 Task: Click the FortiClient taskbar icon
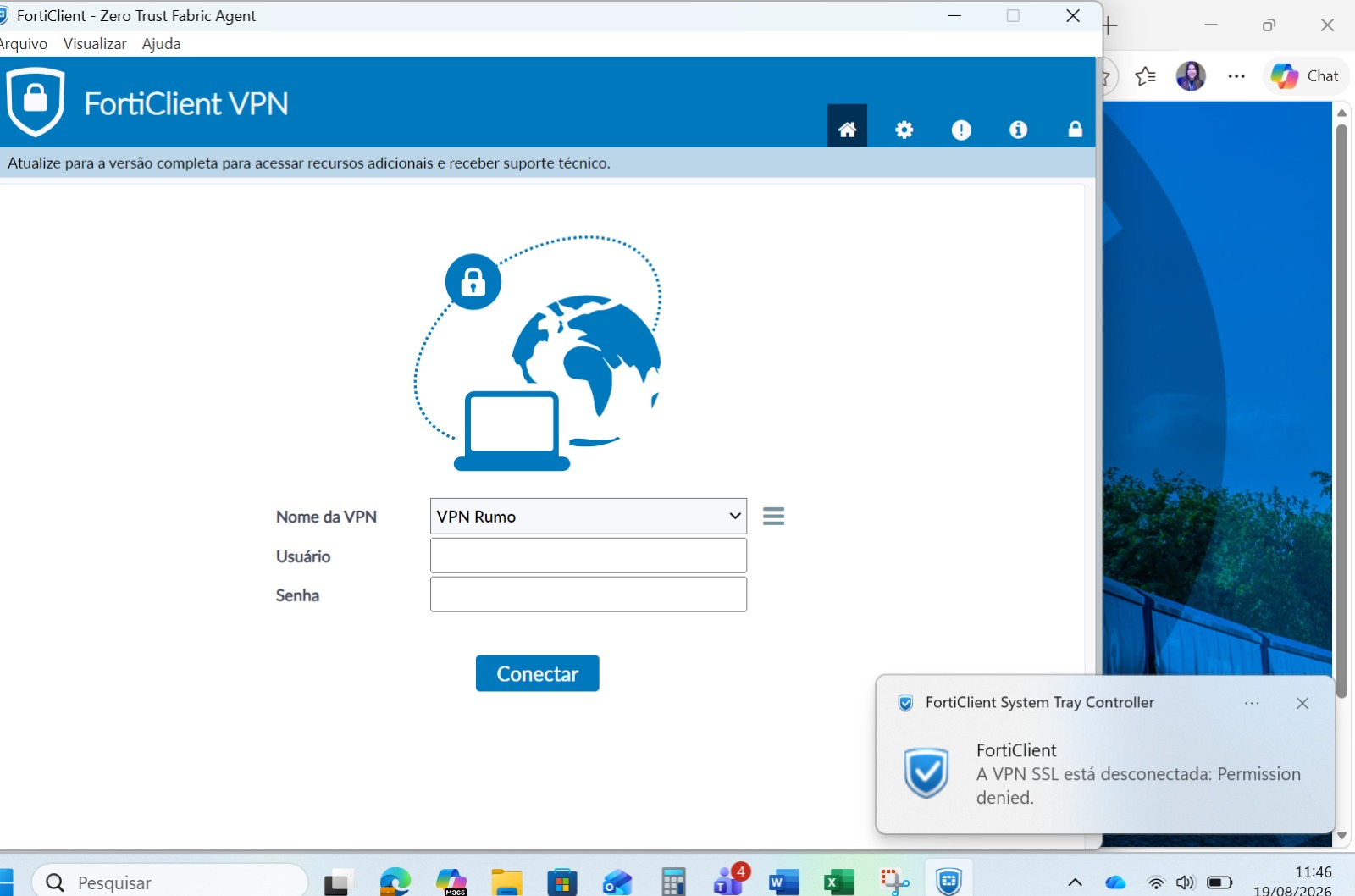point(948,881)
